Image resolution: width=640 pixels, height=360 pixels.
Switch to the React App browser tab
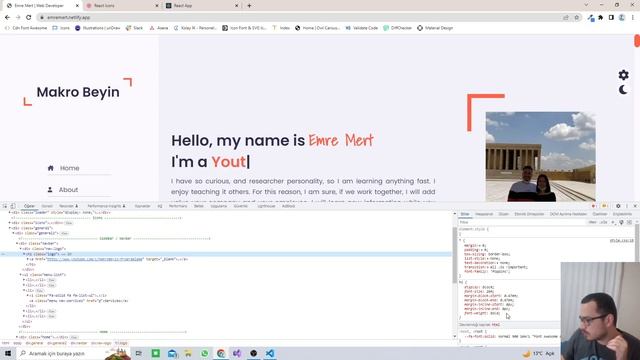click(x=202, y=6)
